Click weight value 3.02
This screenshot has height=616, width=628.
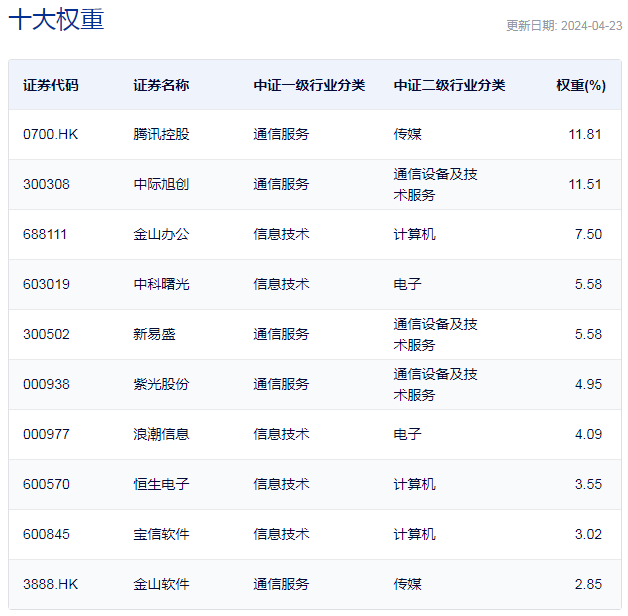[588, 535]
